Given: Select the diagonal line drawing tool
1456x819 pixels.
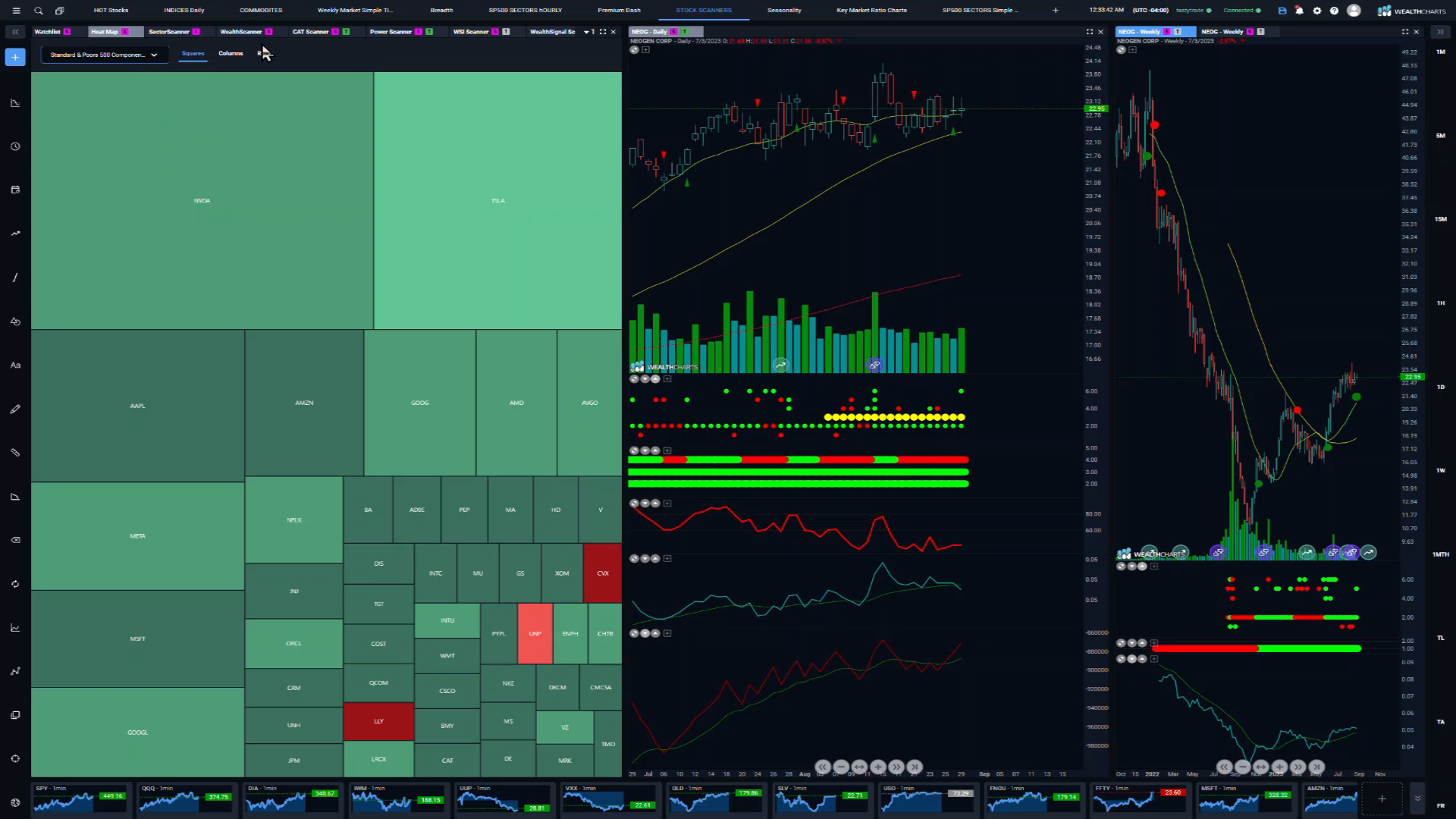Looking at the screenshot, I should click(15, 278).
